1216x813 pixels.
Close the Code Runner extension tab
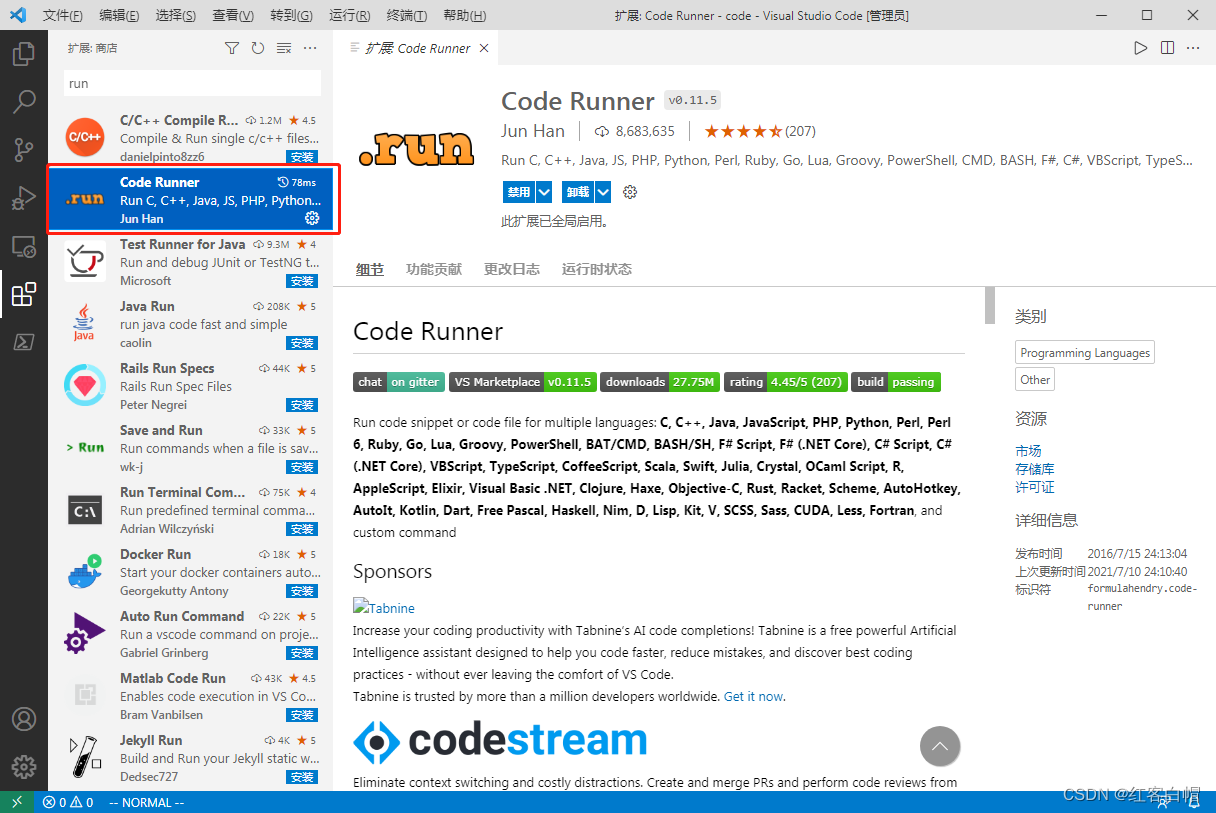484,48
